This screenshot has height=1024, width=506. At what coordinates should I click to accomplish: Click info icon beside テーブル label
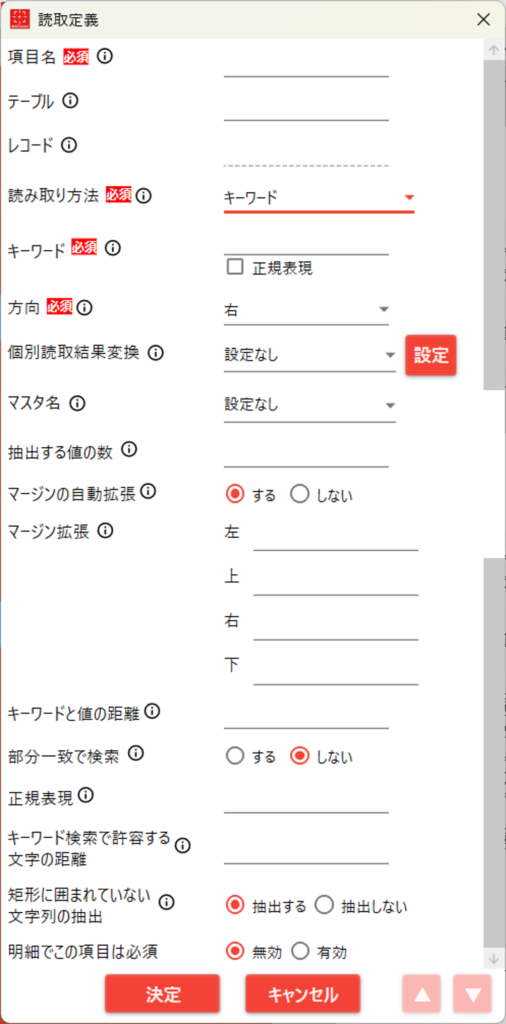point(71,101)
